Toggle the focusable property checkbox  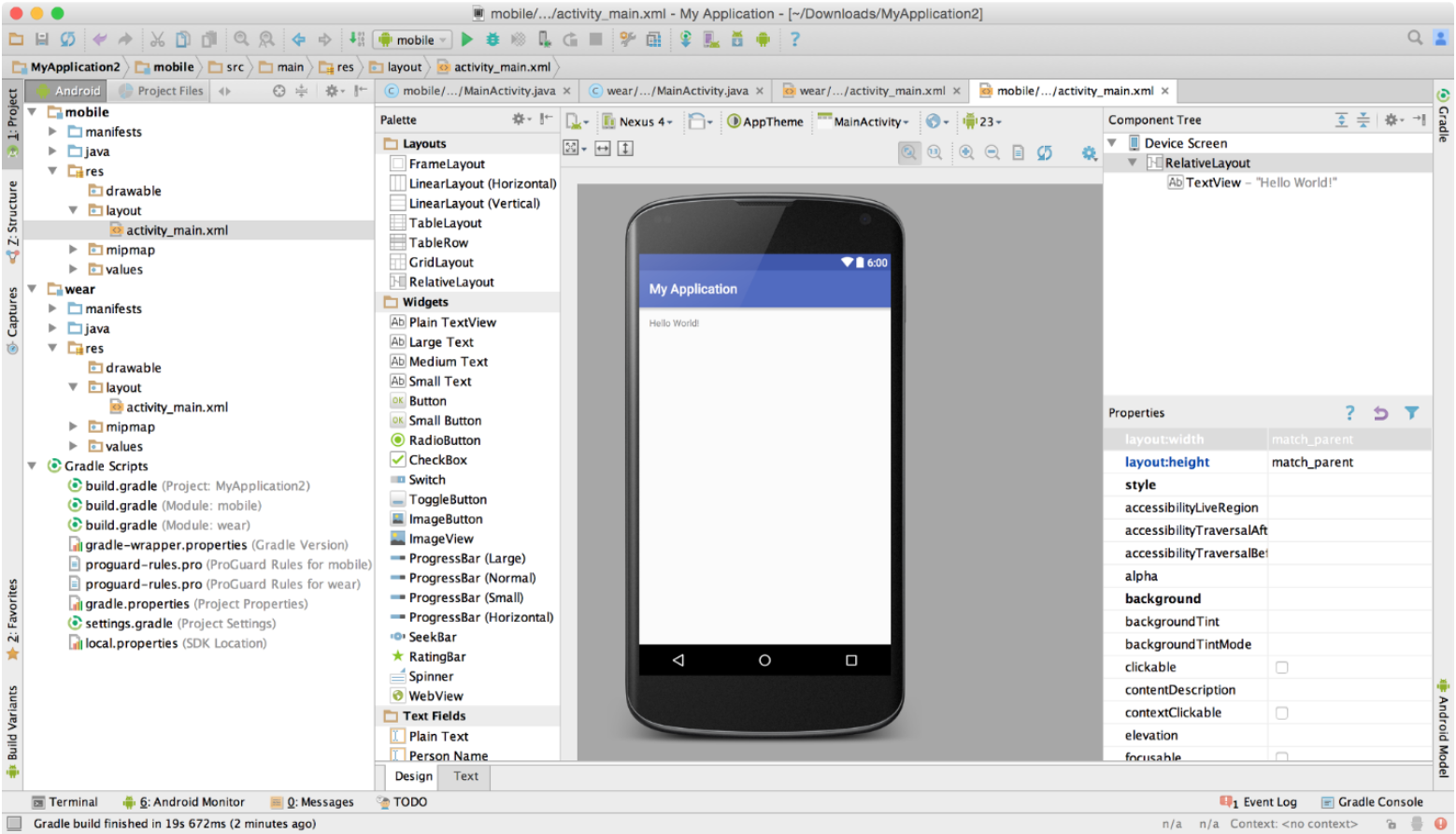click(1281, 757)
